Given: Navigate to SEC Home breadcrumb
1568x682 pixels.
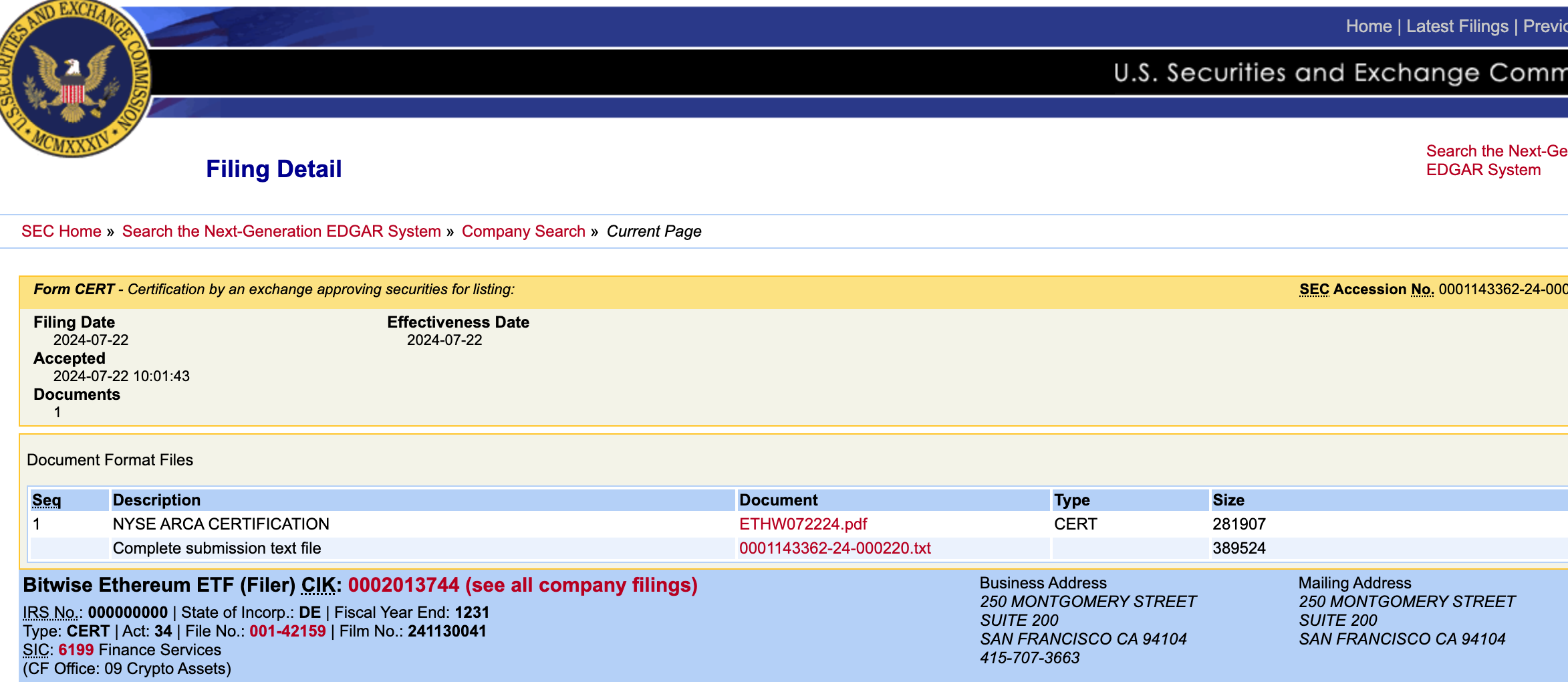Looking at the screenshot, I should pos(61,231).
